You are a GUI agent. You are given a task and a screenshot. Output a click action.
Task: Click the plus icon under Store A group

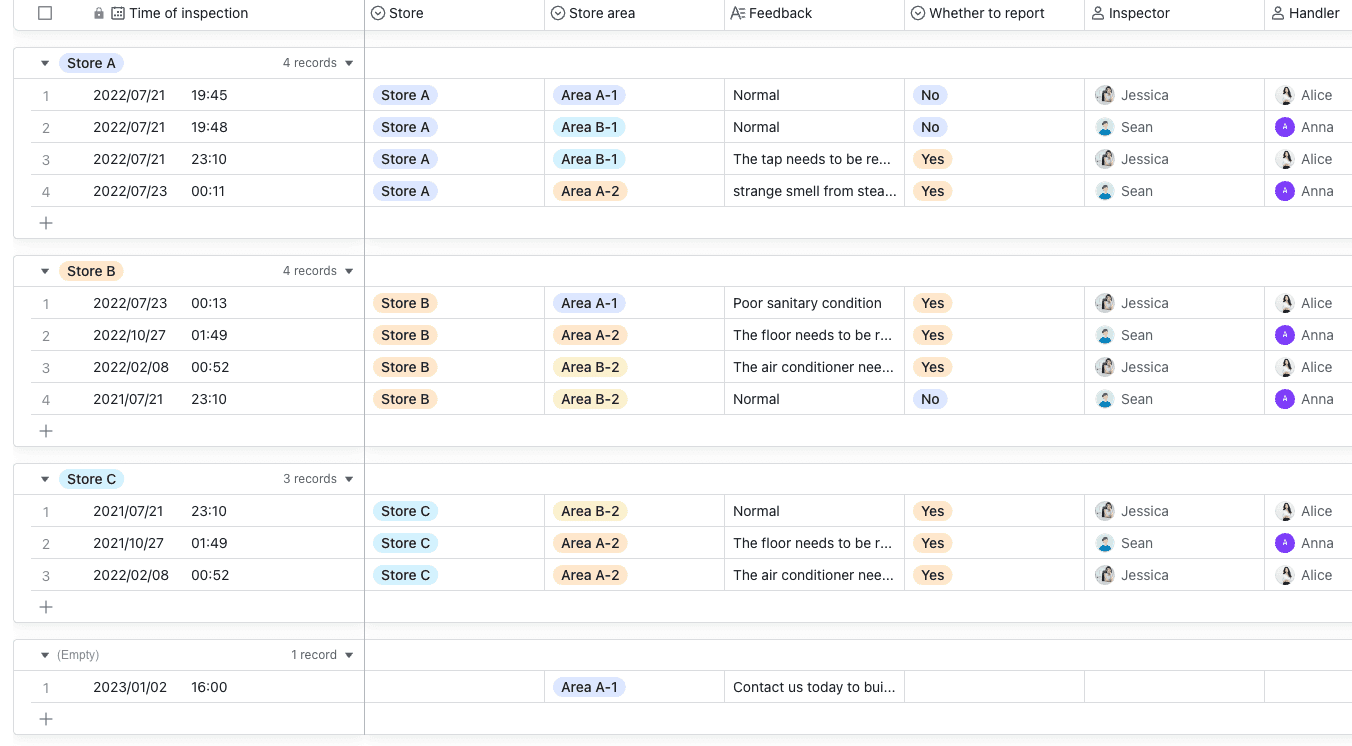coord(46,223)
